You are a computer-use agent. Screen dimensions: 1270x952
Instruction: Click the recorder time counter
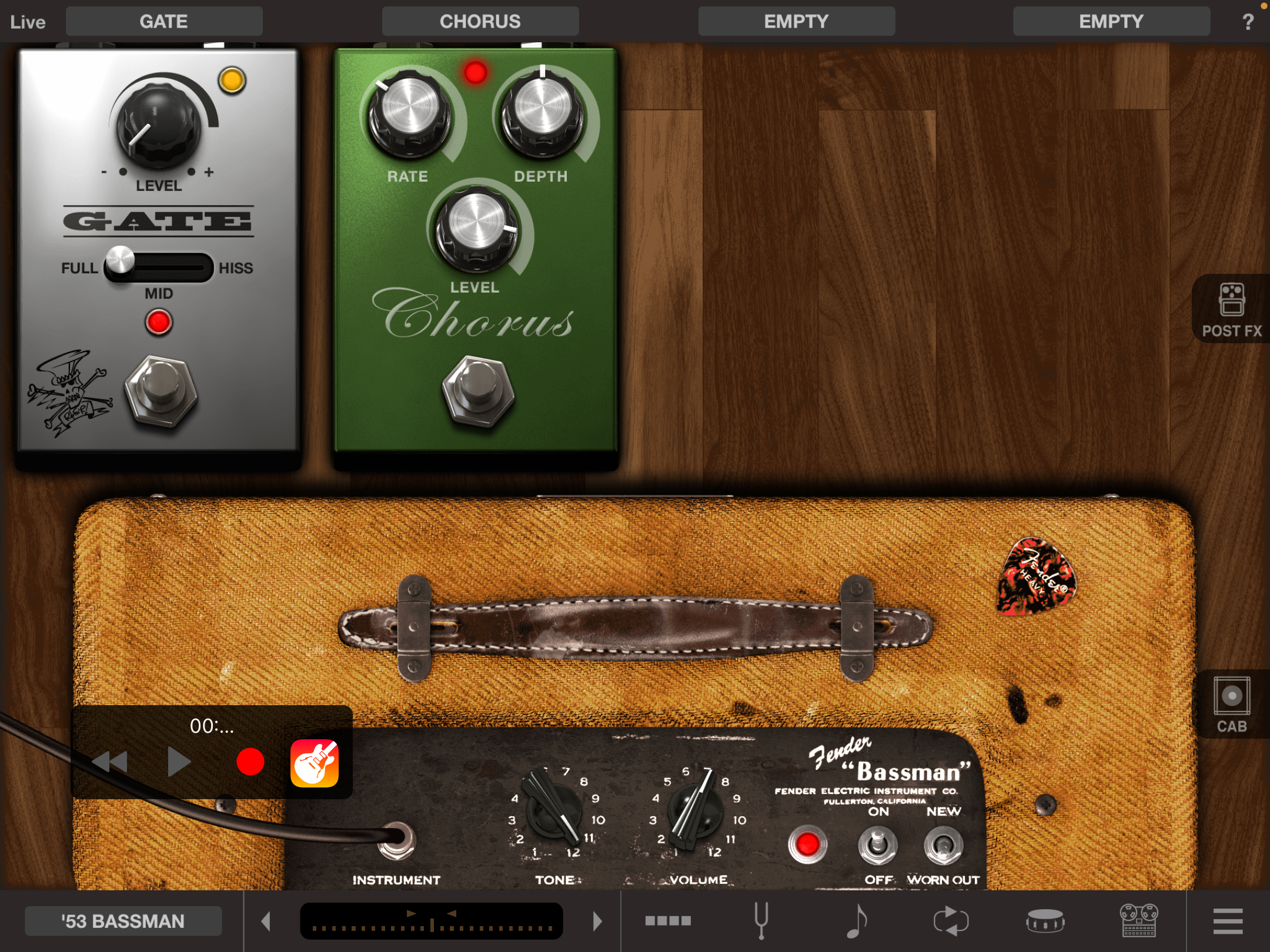(x=212, y=726)
